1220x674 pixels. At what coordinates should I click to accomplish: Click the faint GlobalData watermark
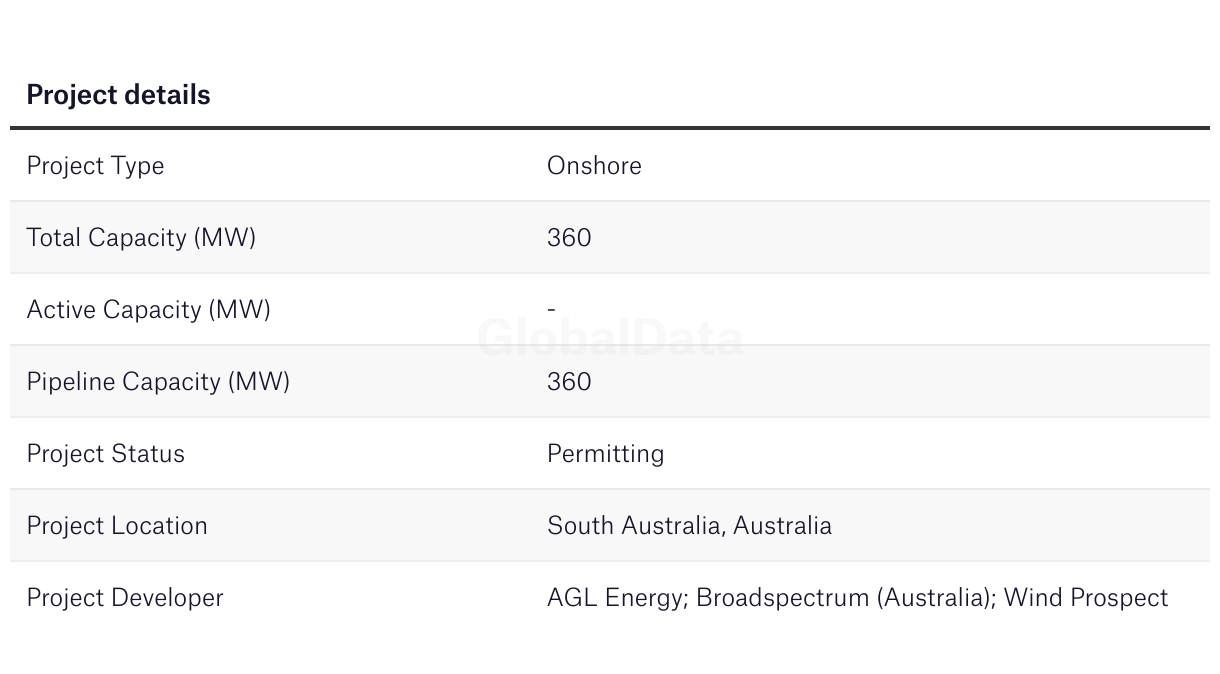pyautogui.click(x=610, y=339)
